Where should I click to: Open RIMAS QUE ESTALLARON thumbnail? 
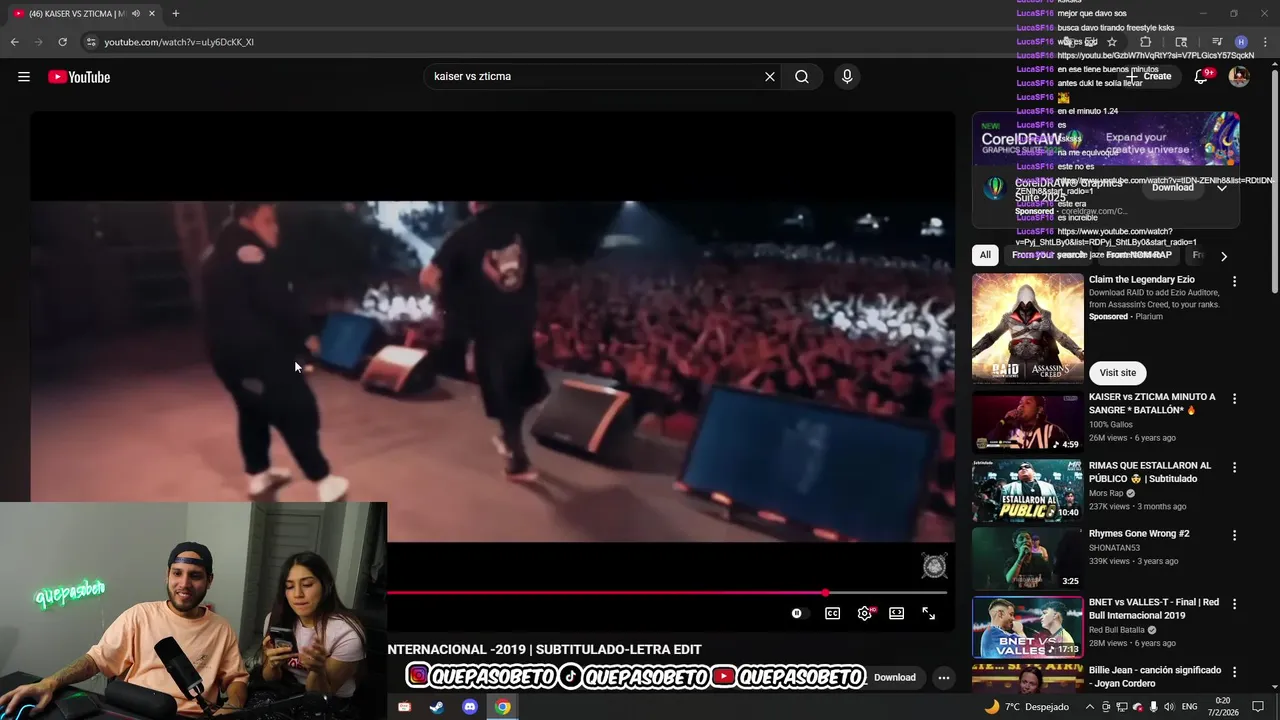pyautogui.click(x=1028, y=490)
